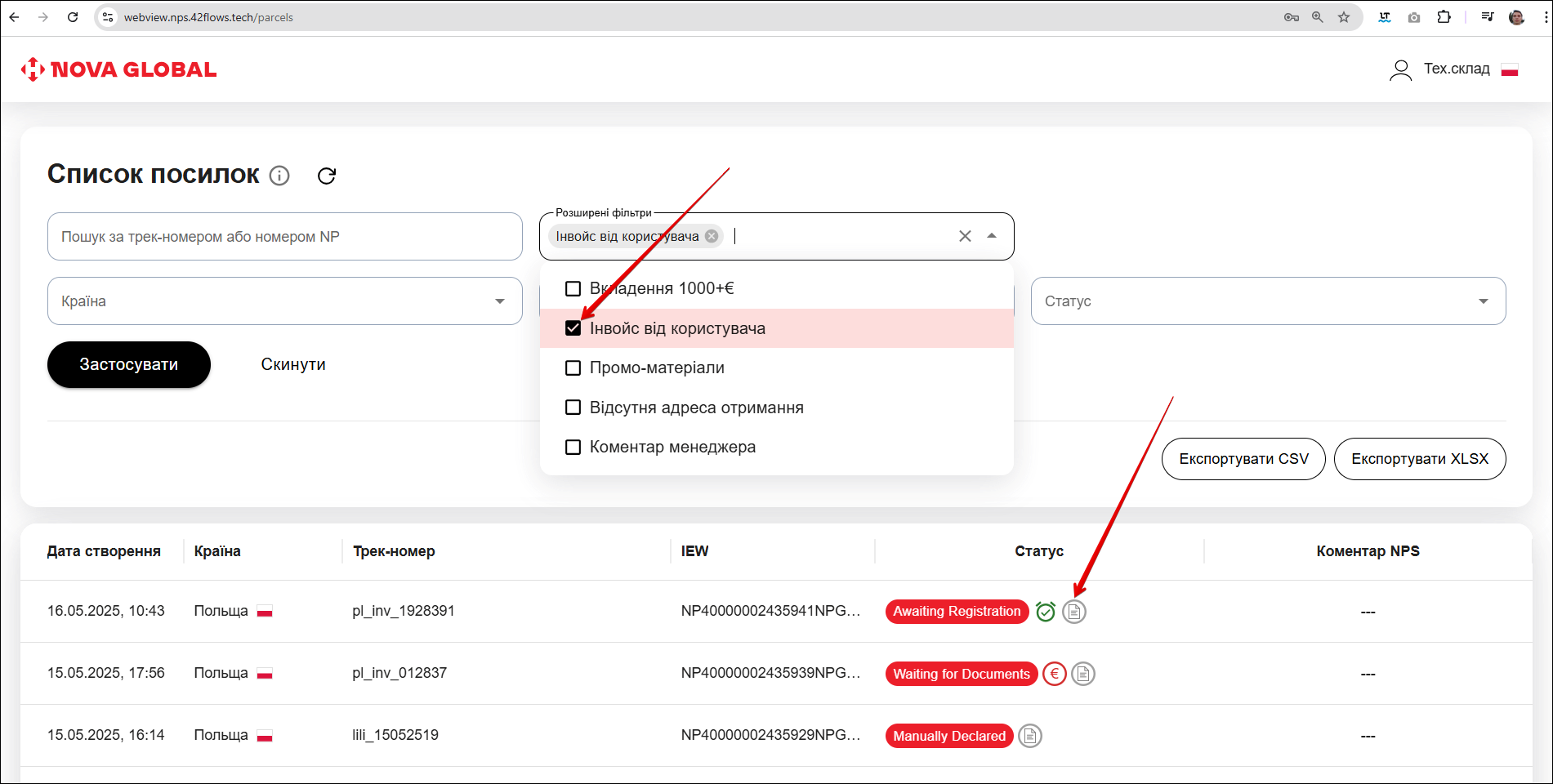
Task: Expand the Статус dropdown
Action: point(1268,301)
